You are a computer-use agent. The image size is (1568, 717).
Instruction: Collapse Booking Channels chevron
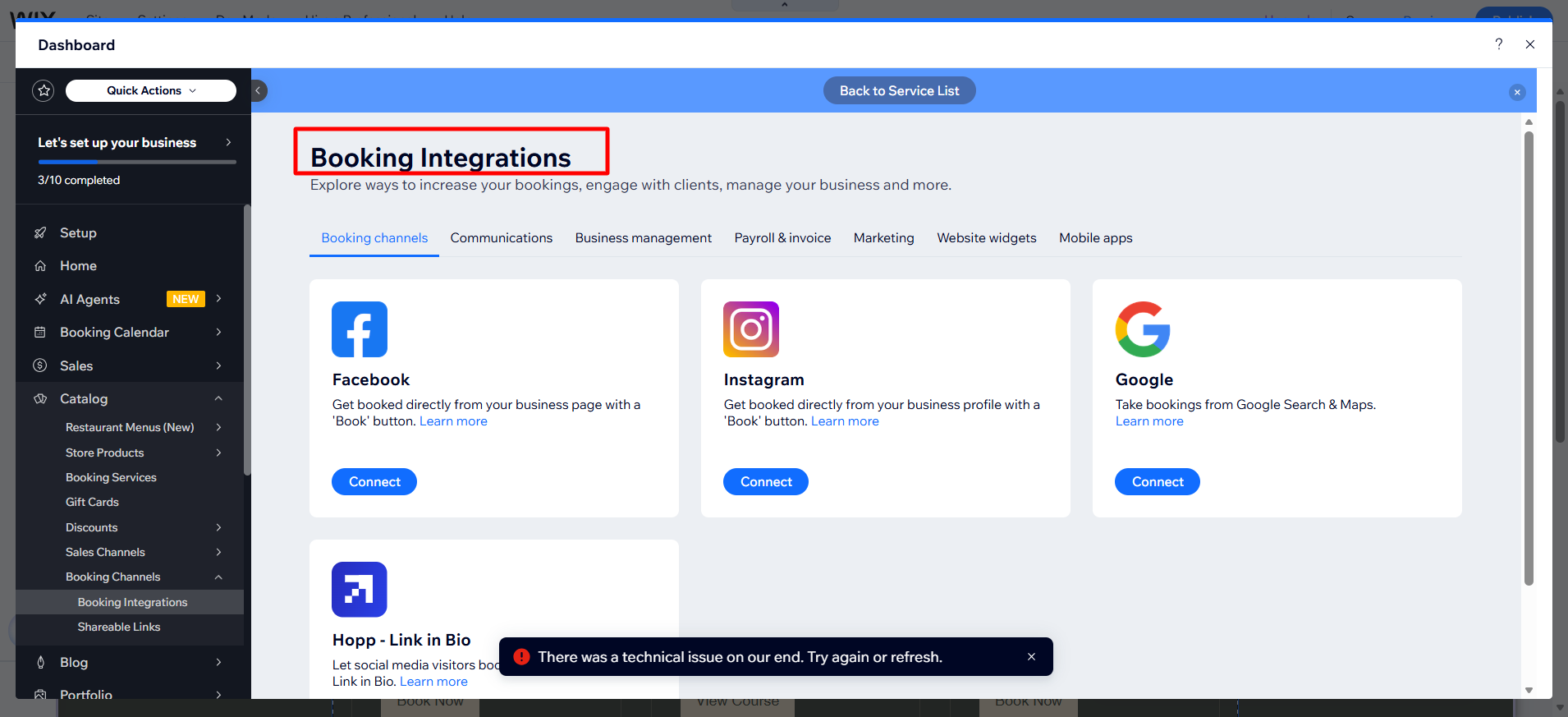pyautogui.click(x=219, y=577)
